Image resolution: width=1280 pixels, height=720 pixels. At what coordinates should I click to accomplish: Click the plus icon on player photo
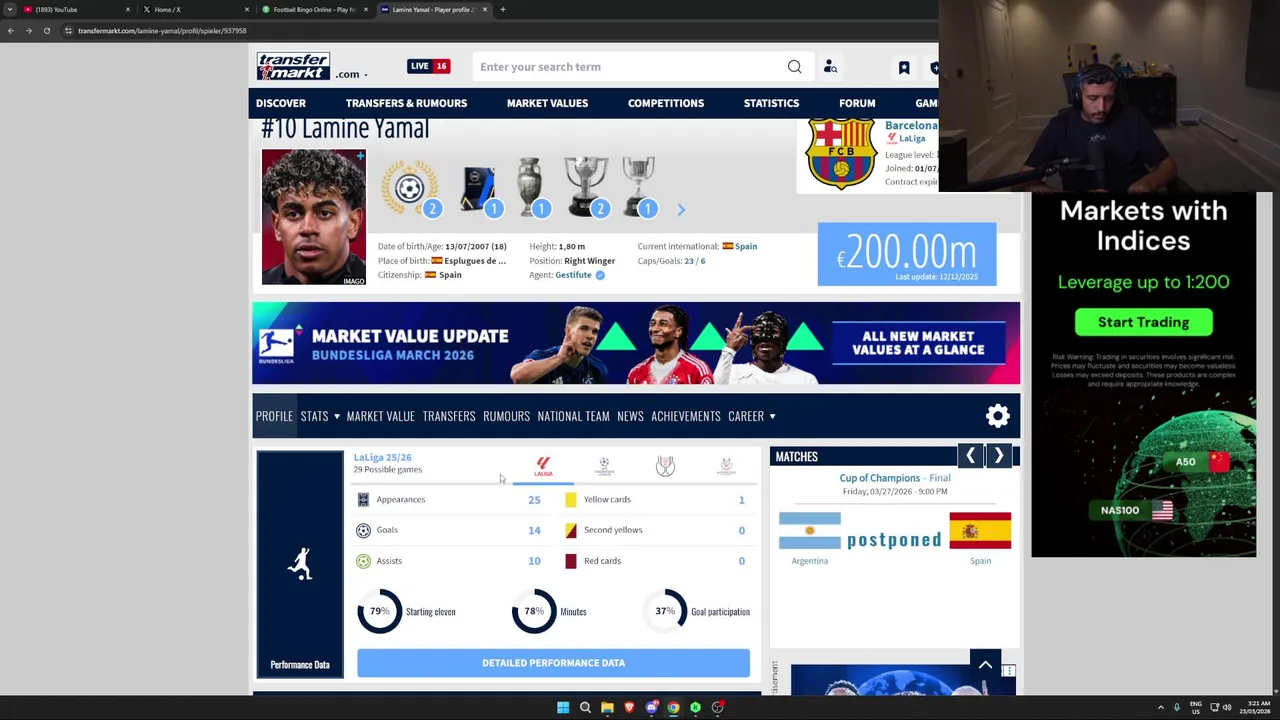(x=360, y=156)
